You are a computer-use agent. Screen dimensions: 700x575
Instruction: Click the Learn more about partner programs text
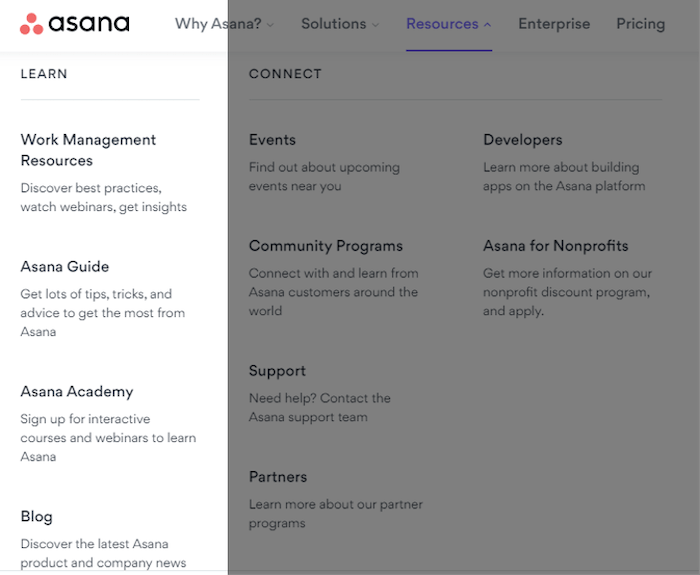[335, 514]
